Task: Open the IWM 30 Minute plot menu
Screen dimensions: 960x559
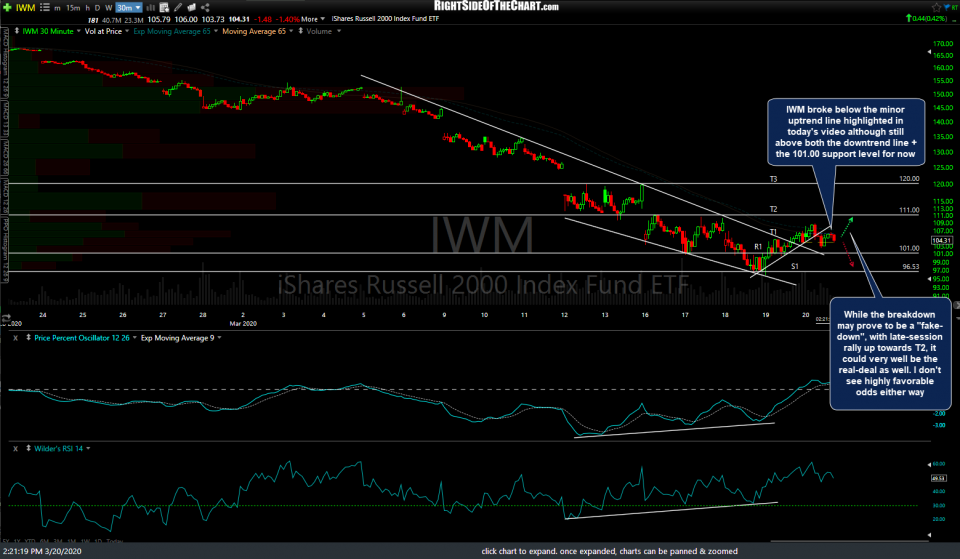Action: point(78,31)
